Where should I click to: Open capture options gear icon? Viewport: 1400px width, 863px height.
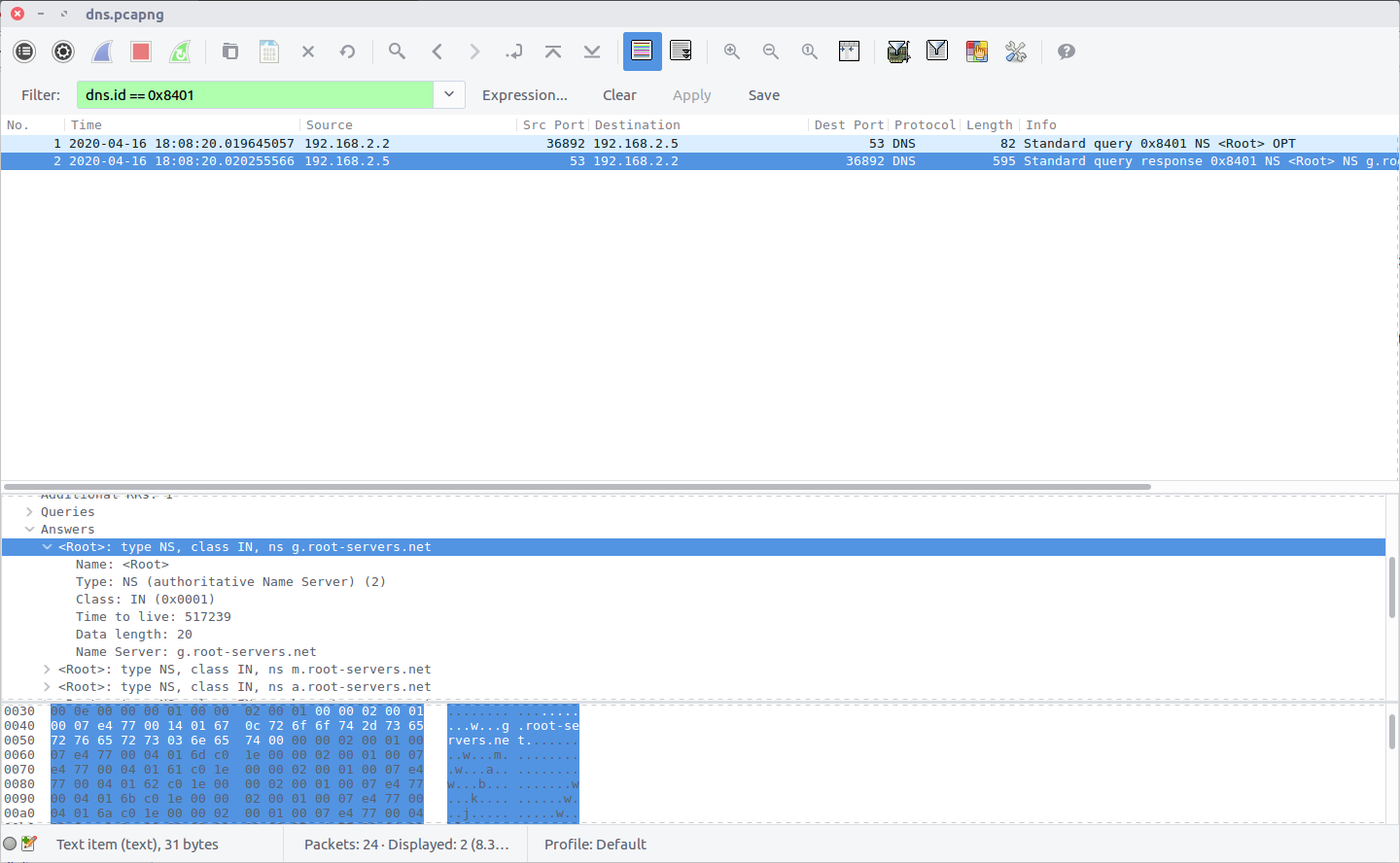tap(63, 52)
